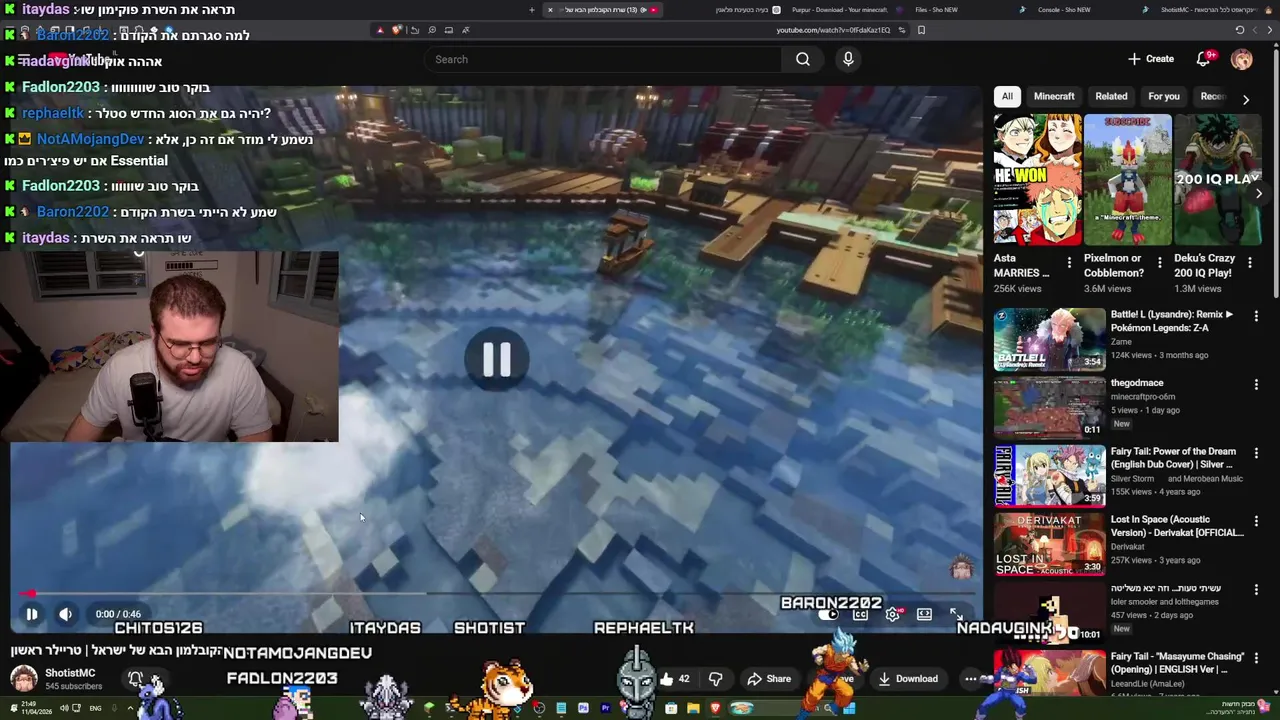
Task: Open more video actions (three dots)
Action: click(x=970, y=679)
